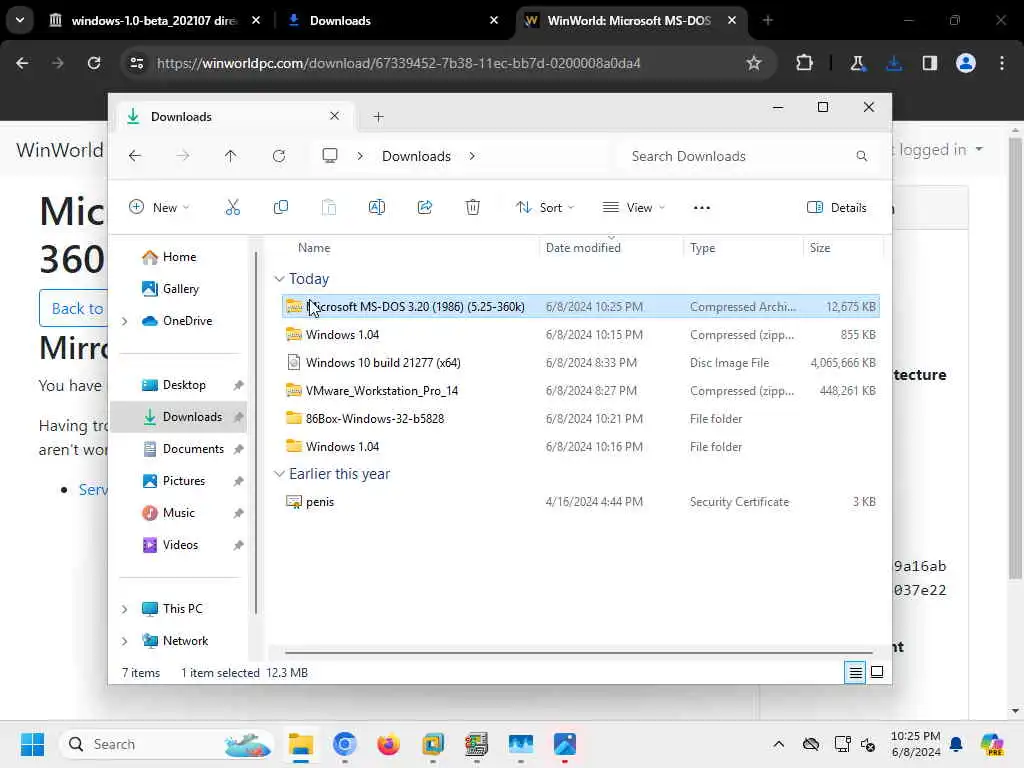Select the WinWorld: Microsoft MS-DOS tab
Image resolution: width=1024 pixels, height=768 pixels.
click(629, 21)
